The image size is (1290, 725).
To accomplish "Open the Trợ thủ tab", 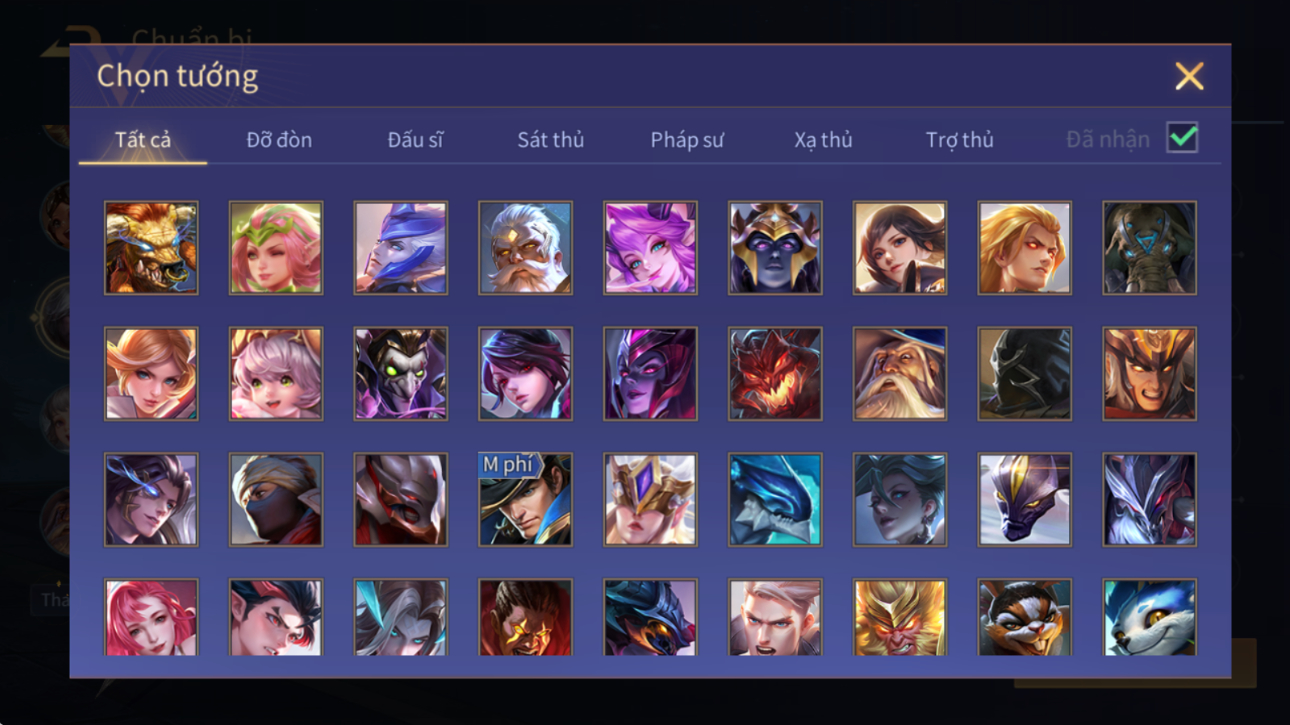I will 959,140.
